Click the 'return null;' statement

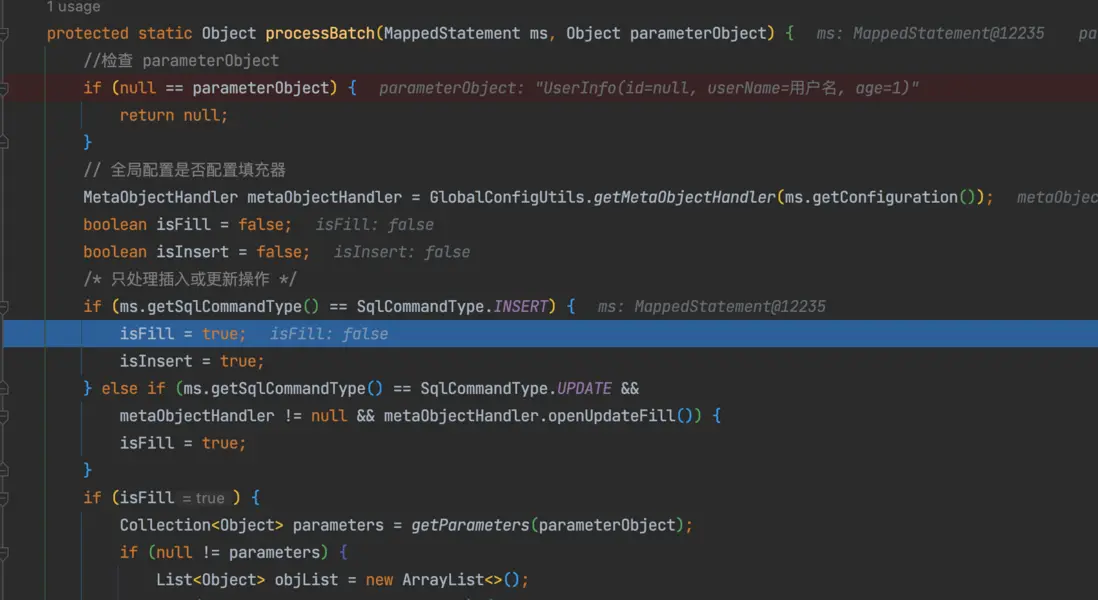pyautogui.click(x=174, y=116)
